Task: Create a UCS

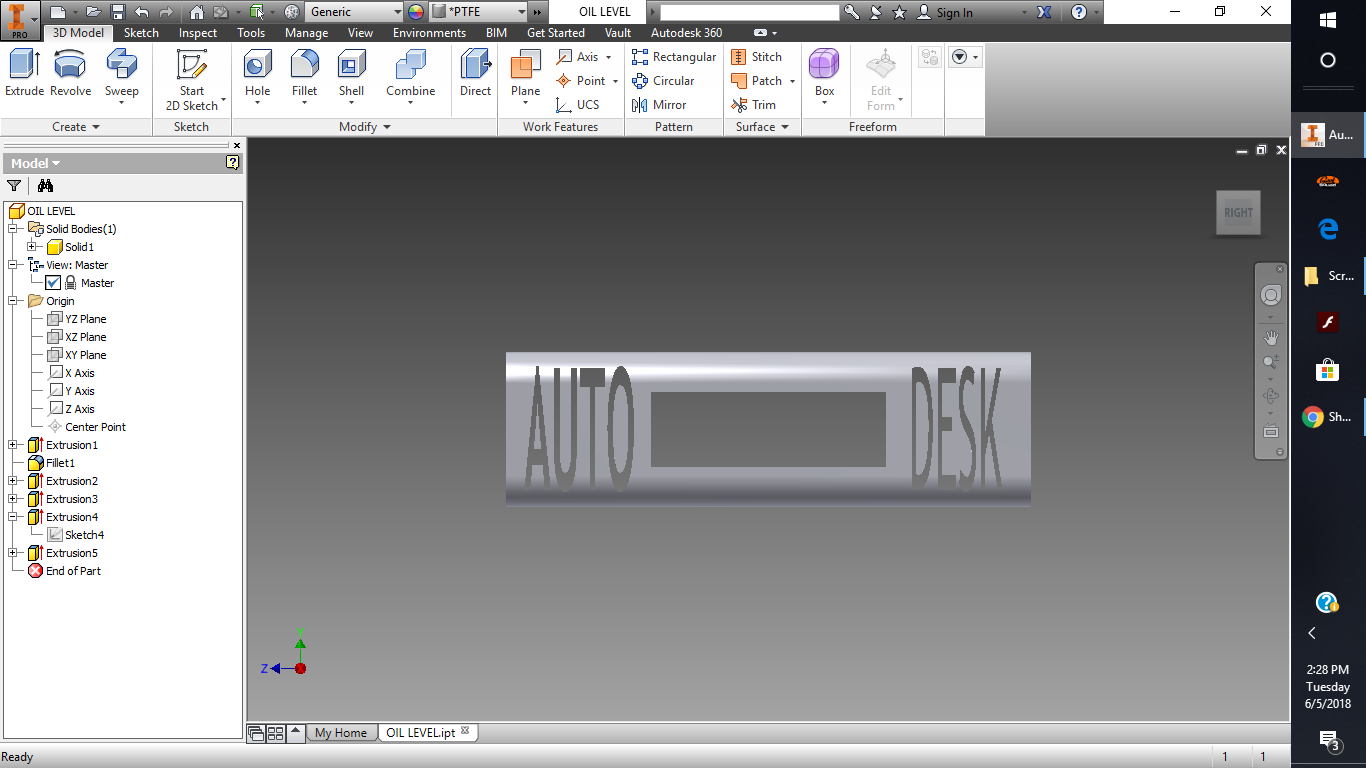Action: tap(578, 105)
